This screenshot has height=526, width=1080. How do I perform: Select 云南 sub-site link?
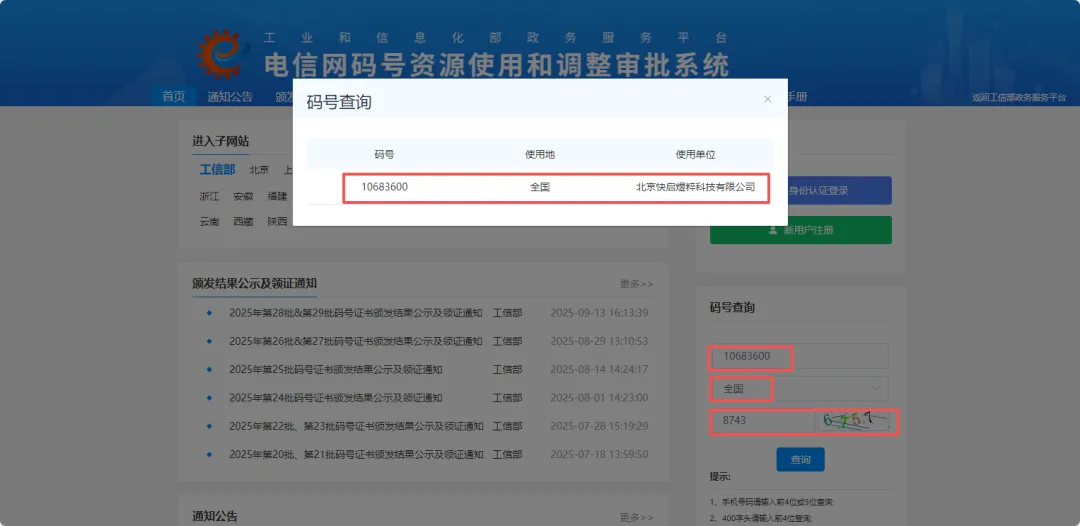coord(209,222)
